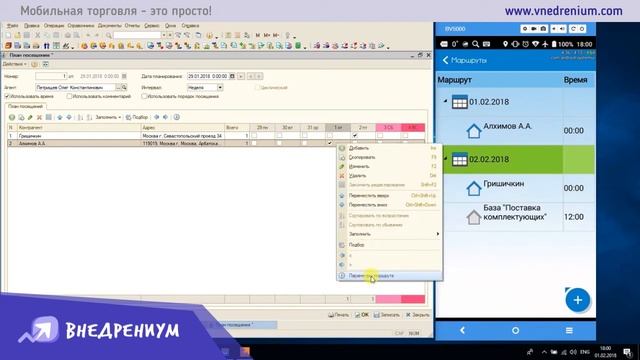
Task: Tap the round blue plus button in the mobile app
Action: tap(578, 300)
